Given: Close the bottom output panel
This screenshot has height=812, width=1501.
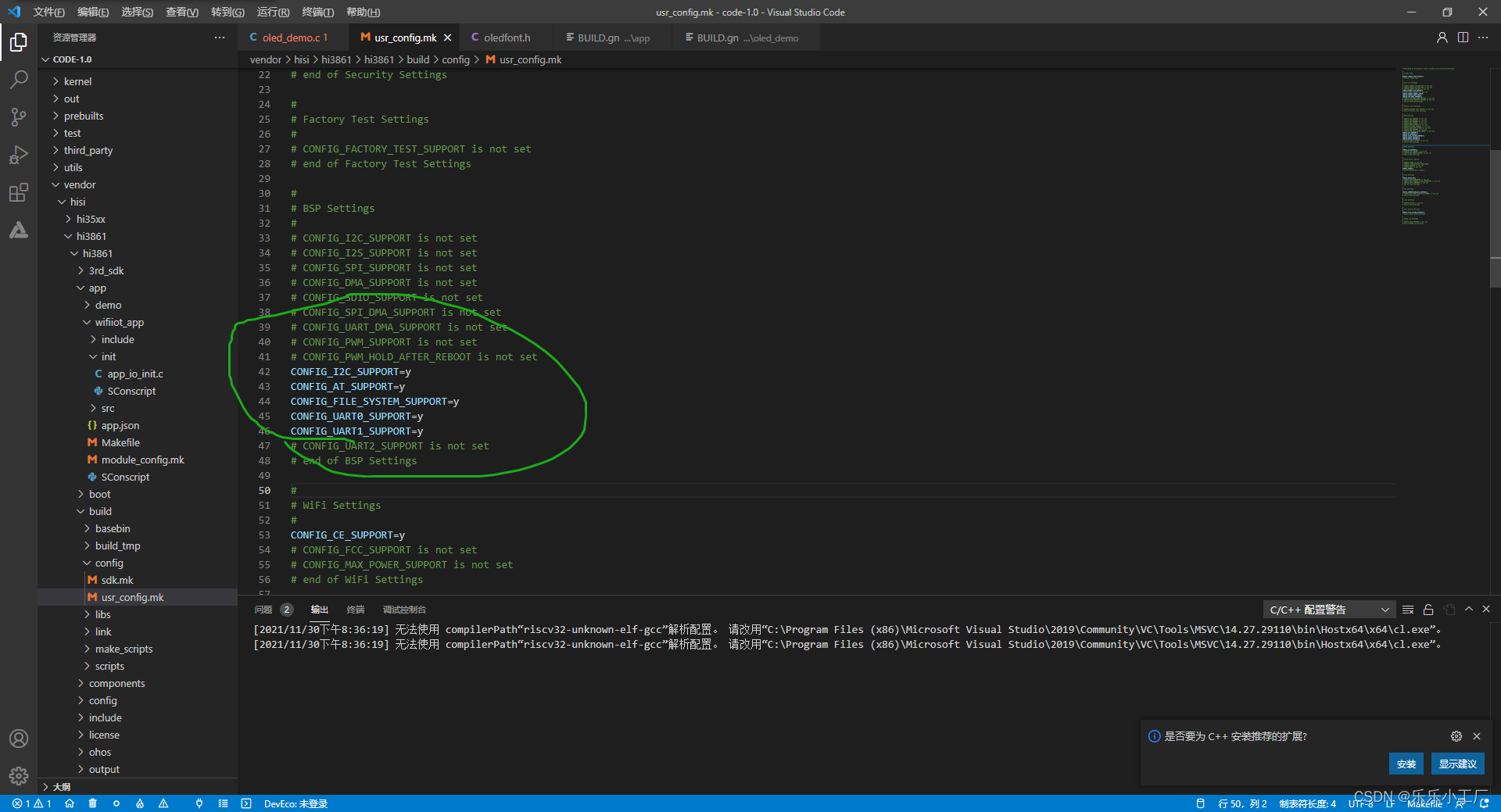Looking at the screenshot, I should 1486,610.
